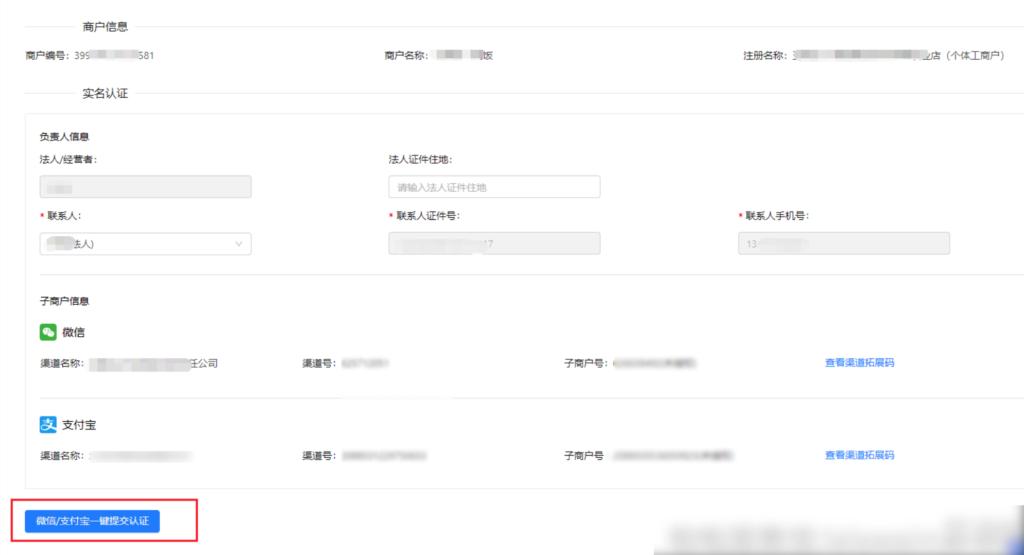This screenshot has width=1024, height=555.
Task: Click the 实名认证 section heading
Action: click(x=105, y=93)
